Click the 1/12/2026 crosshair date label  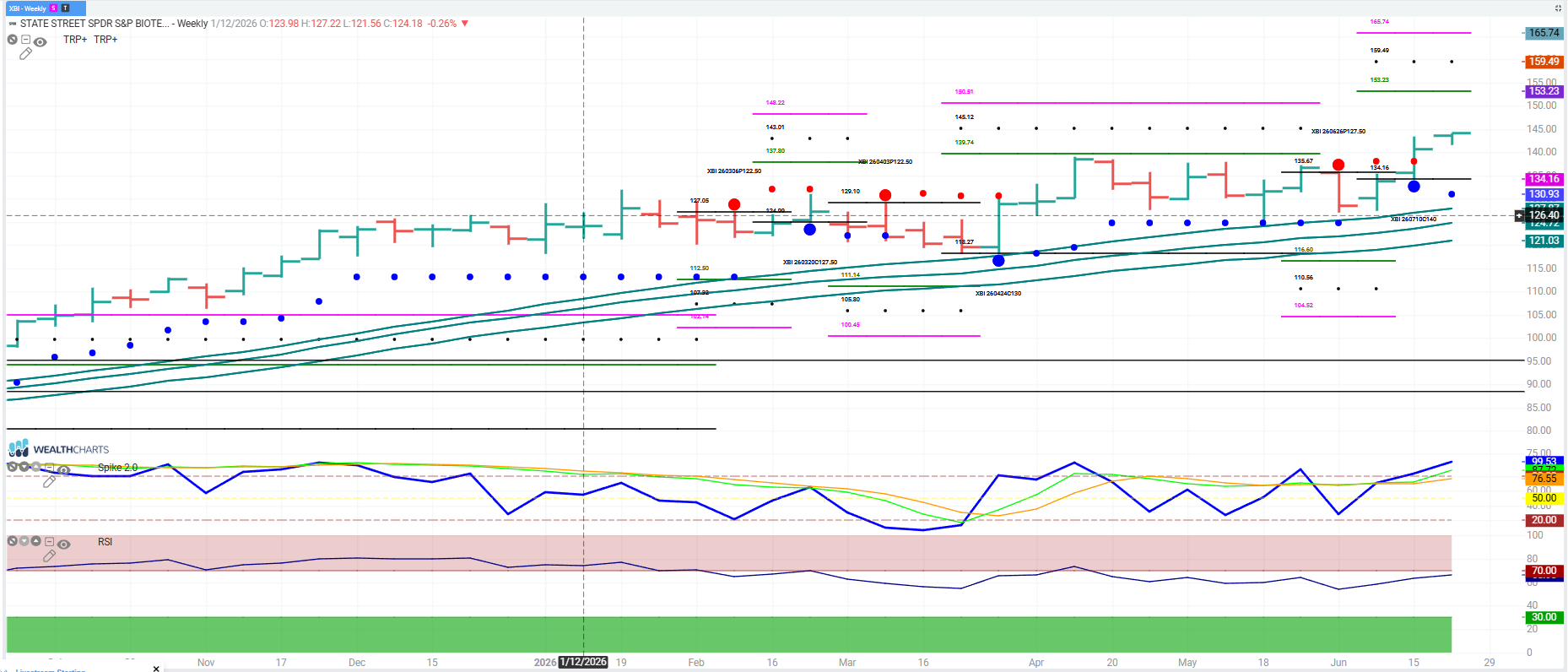click(583, 662)
